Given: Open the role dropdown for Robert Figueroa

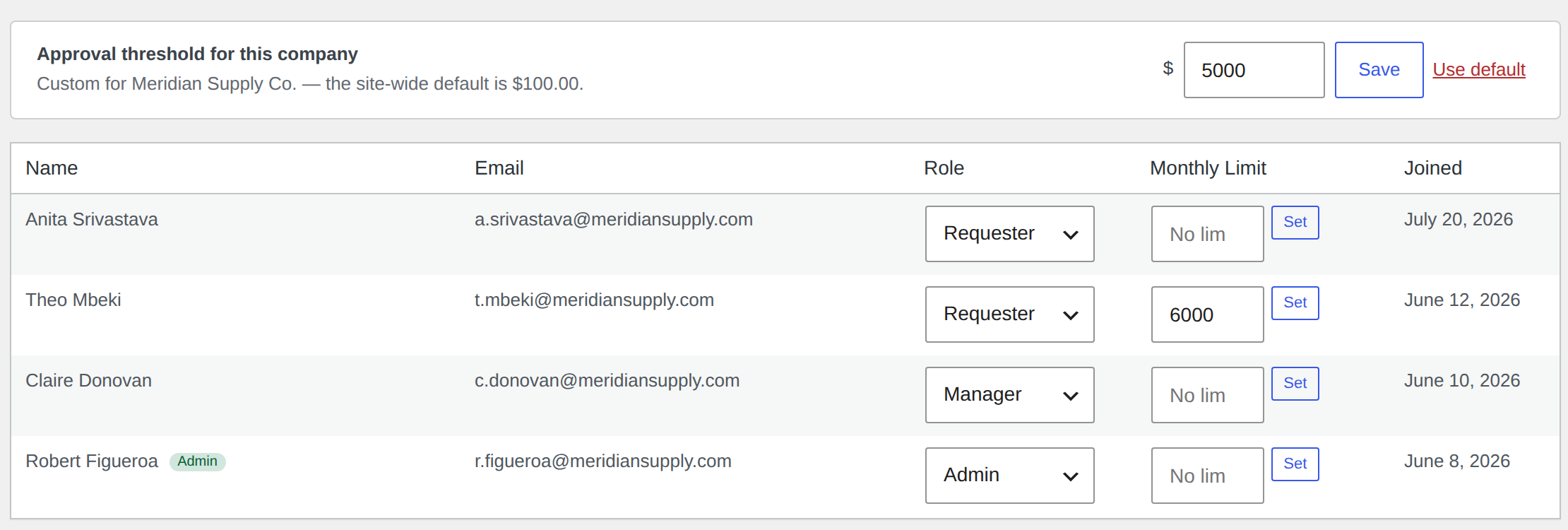Looking at the screenshot, I should point(1009,476).
